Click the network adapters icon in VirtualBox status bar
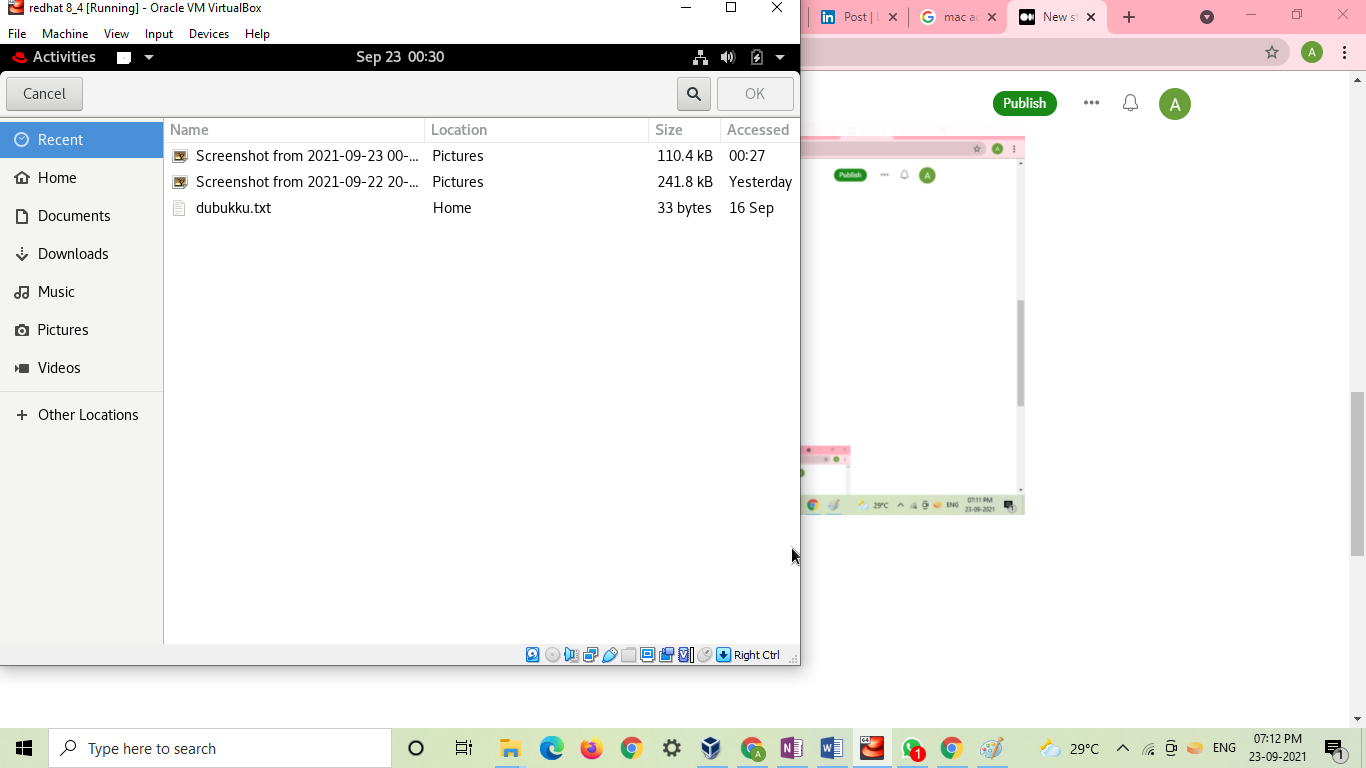 pos(591,654)
